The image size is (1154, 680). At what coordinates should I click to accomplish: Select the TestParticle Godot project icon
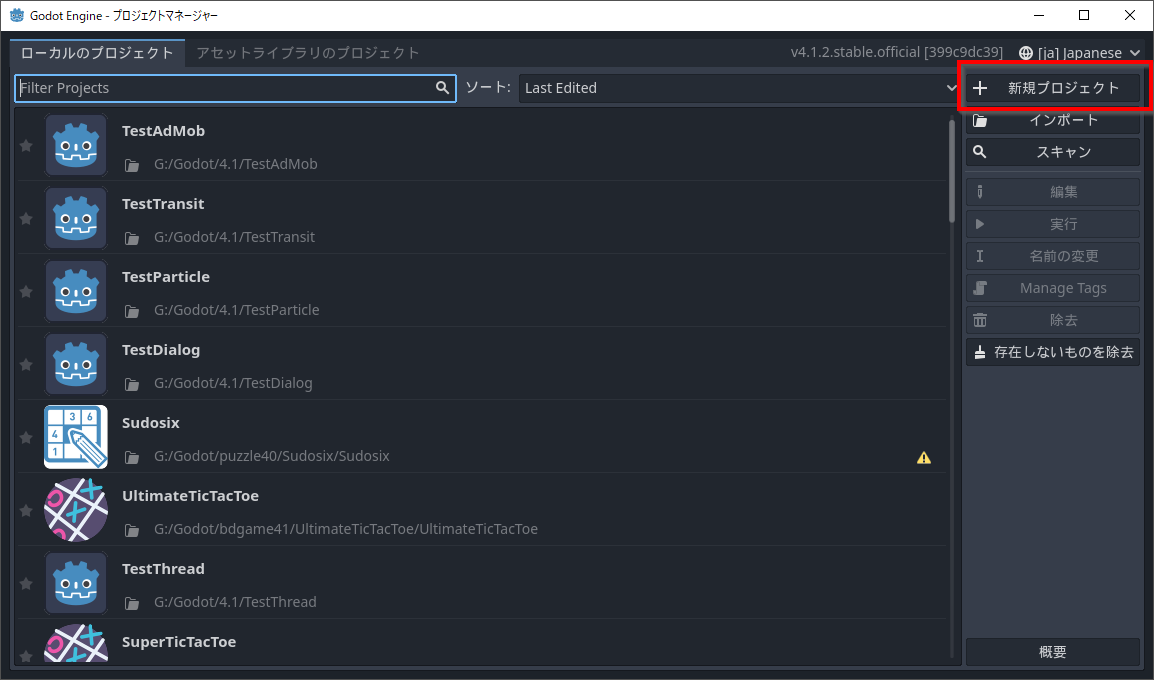(76, 291)
